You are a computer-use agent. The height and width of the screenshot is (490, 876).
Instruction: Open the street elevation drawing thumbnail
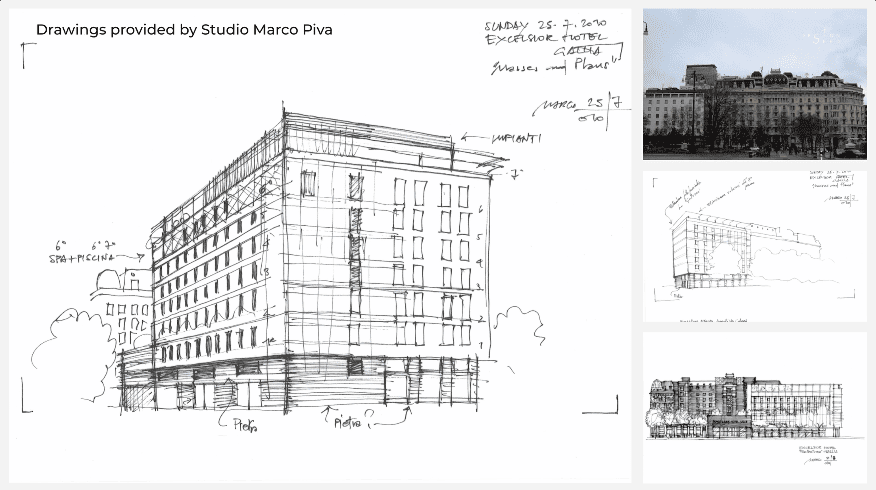754,407
